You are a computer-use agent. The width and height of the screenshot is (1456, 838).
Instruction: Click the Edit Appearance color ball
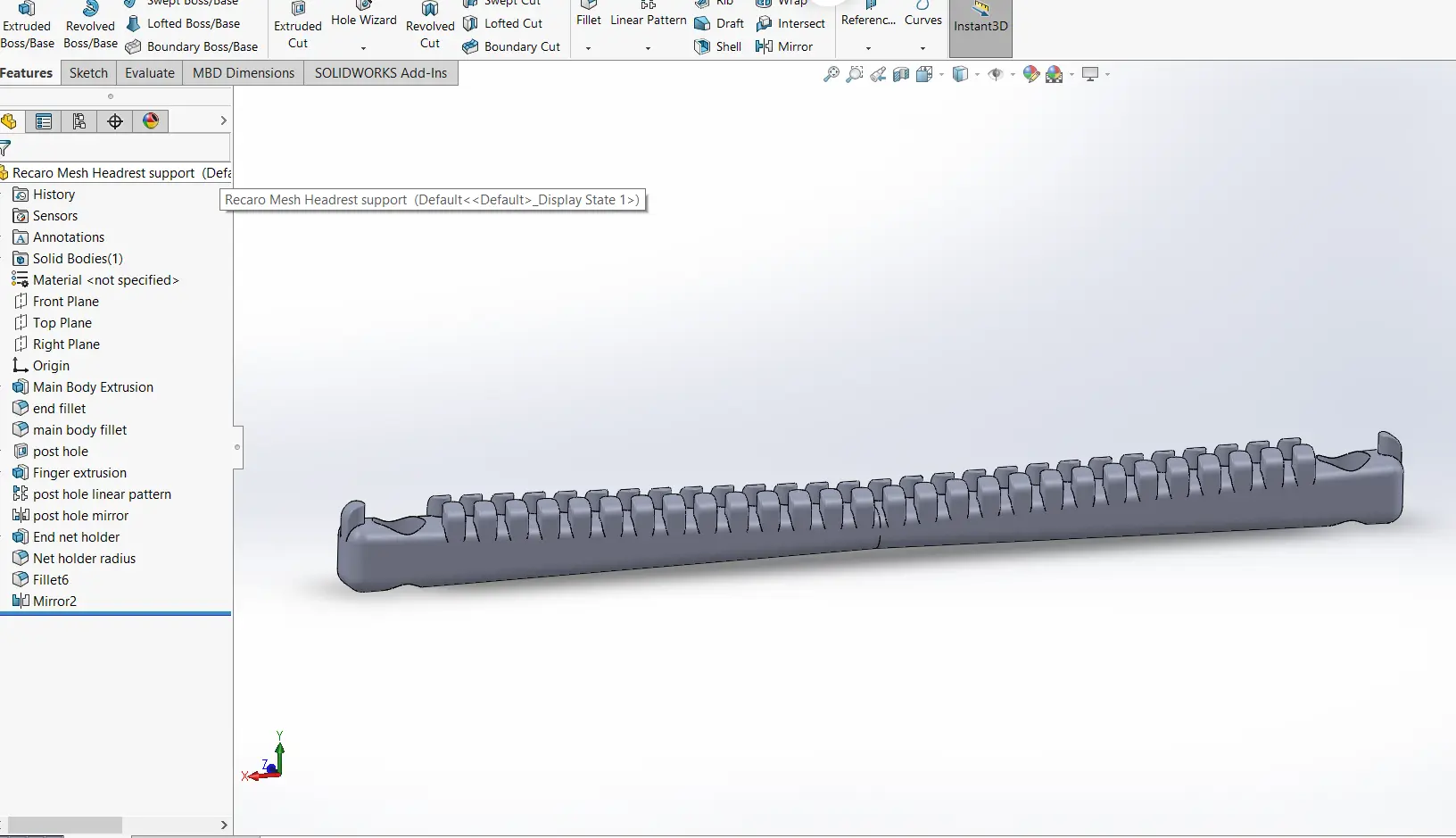click(x=1031, y=74)
